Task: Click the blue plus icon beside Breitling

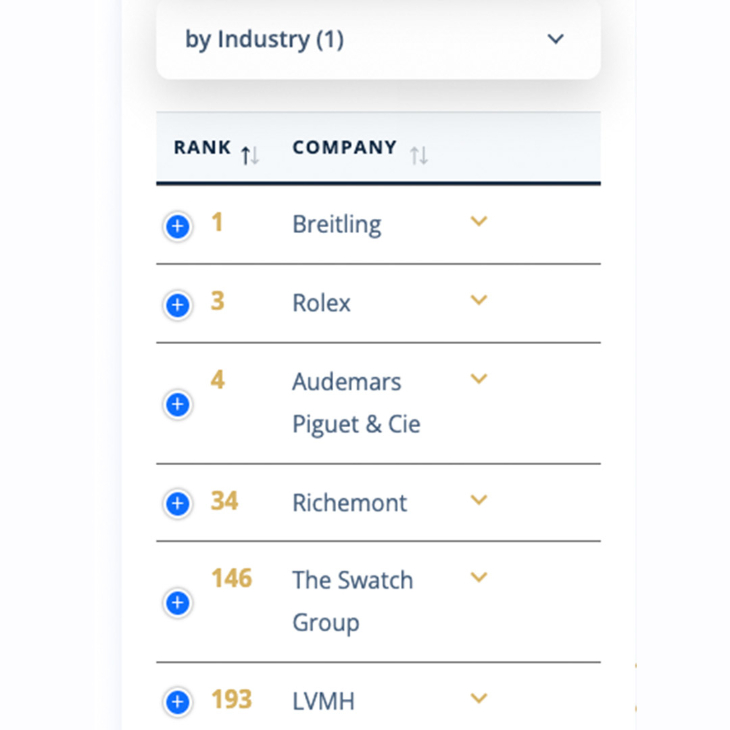Action: point(177,227)
